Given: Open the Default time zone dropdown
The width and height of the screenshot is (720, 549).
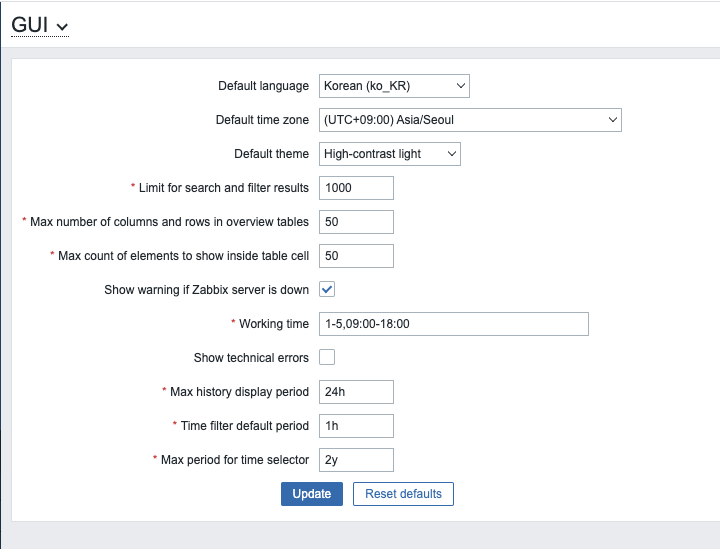Looking at the screenshot, I should coord(470,120).
